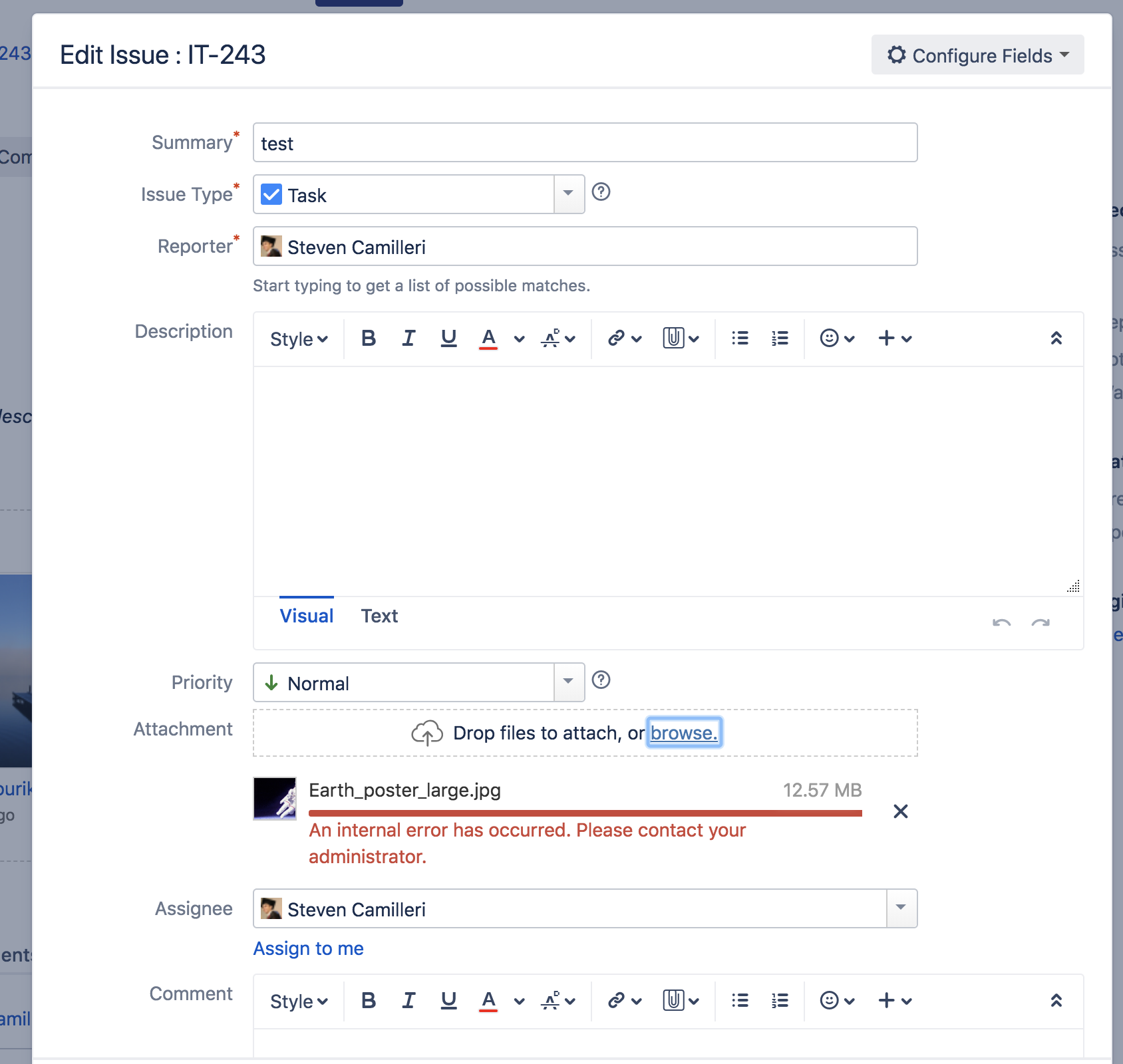Switch to Text editor tab
1123x1064 pixels.
(379, 616)
